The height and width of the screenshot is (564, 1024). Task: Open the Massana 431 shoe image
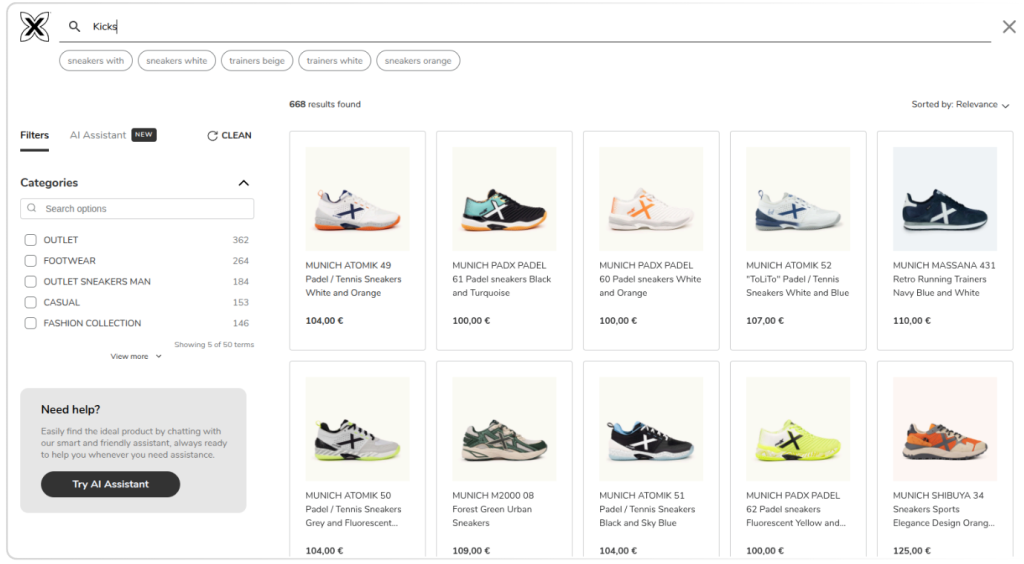click(945, 199)
